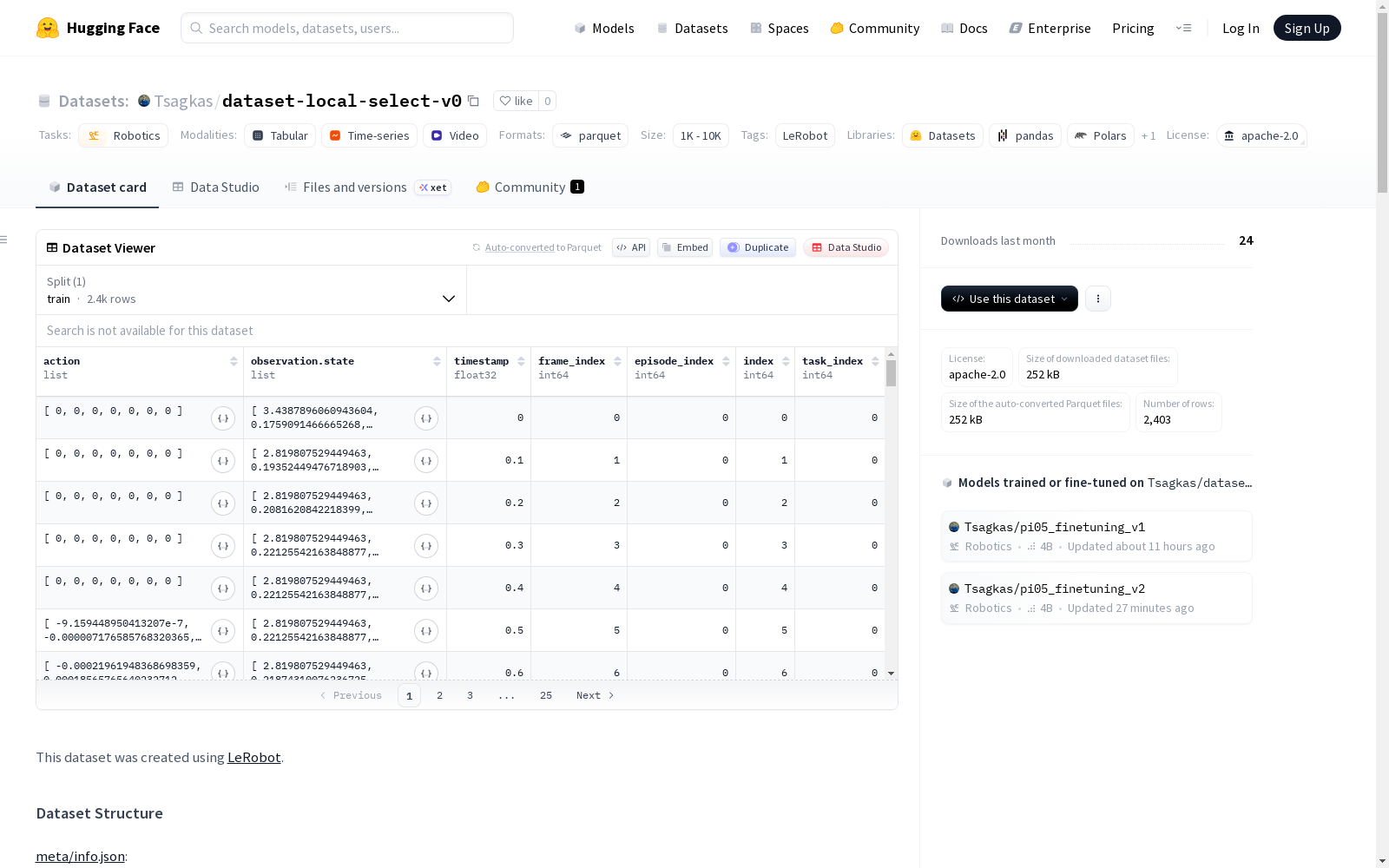The height and width of the screenshot is (868, 1389).
Task: Click the page vertical scrollbar
Action: point(1382,104)
